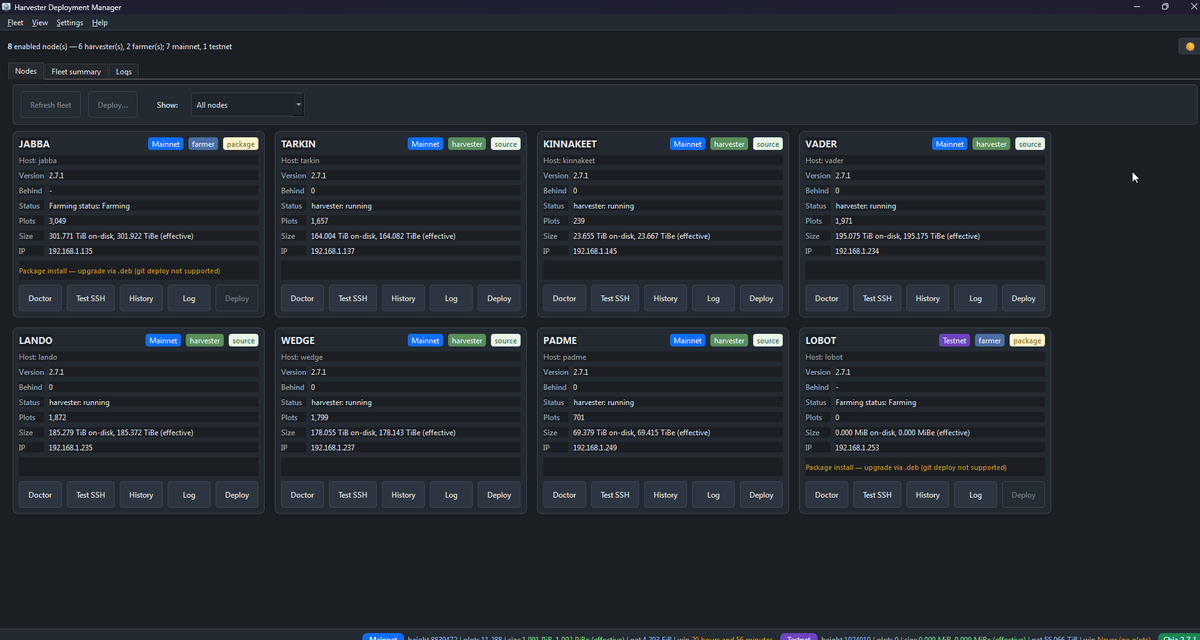Select VADER's IP 192.168.1.234
1200x640 pixels.
point(857,251)
